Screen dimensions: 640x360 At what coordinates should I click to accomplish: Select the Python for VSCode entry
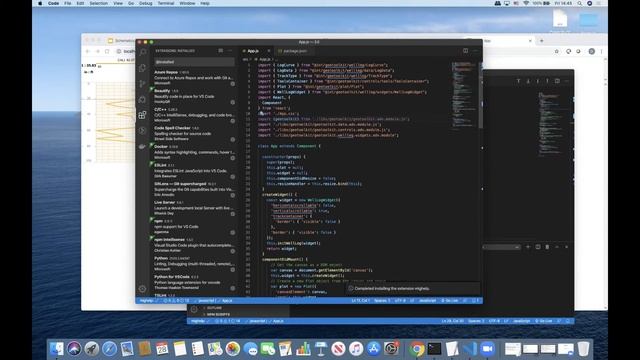tap(194, 282)
